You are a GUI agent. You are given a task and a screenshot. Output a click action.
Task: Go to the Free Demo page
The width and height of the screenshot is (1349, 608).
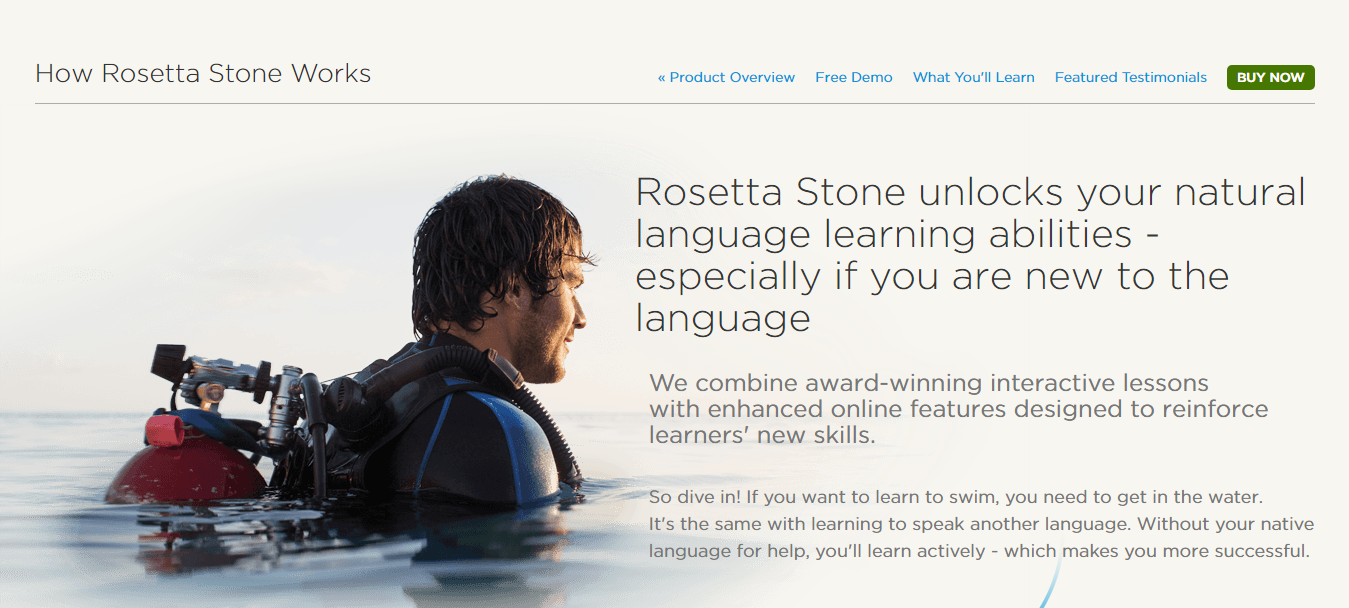[x=853, y=77]
